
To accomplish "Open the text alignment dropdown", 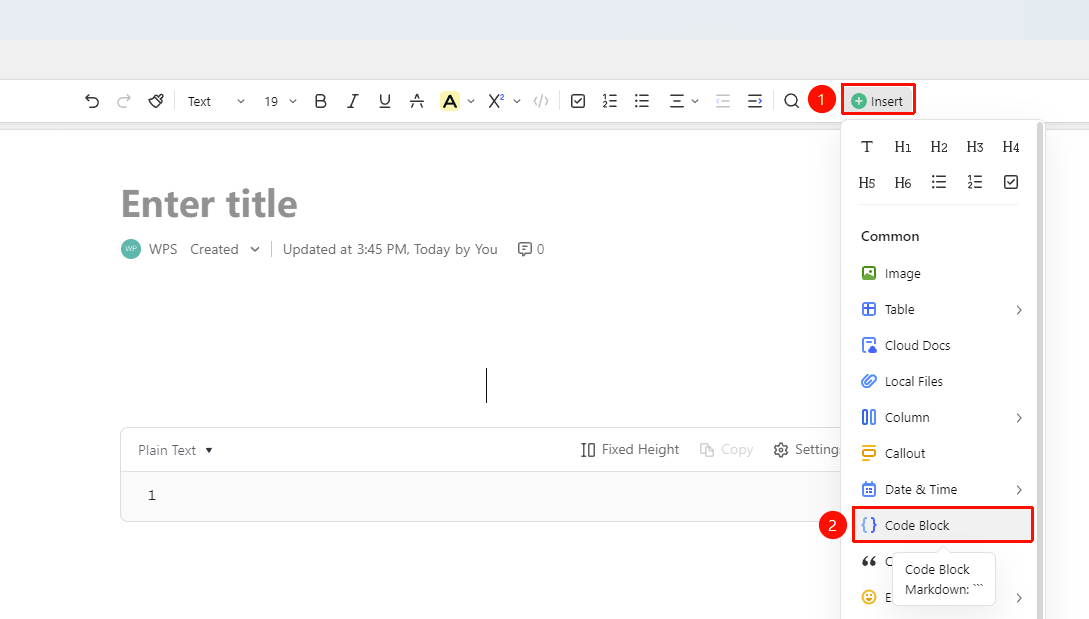I will pyautogui.click(x=683, y=101).
